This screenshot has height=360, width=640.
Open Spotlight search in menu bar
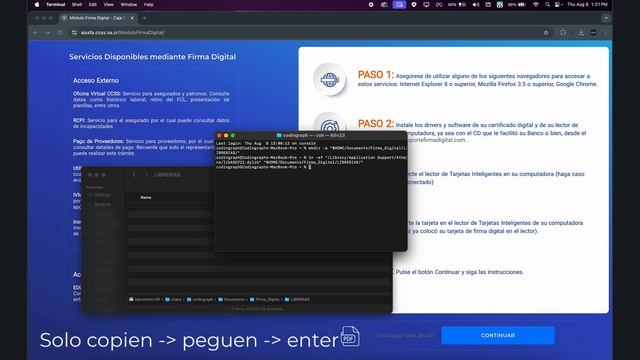pyautogui.click(x=547, y=4)
